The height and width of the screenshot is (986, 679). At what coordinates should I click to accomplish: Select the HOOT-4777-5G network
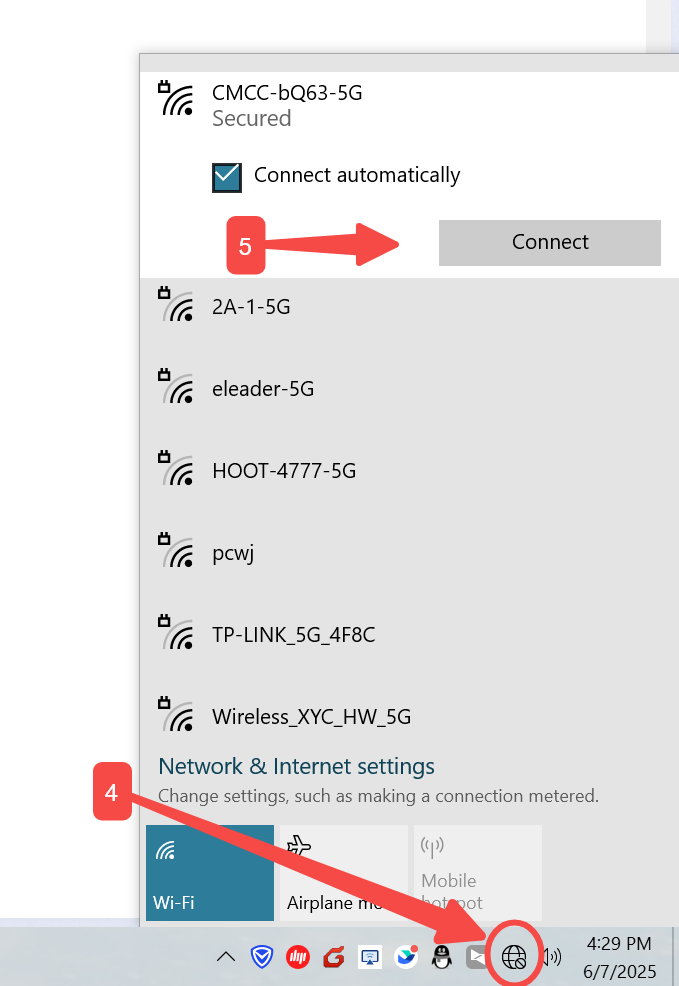point(400,471)
